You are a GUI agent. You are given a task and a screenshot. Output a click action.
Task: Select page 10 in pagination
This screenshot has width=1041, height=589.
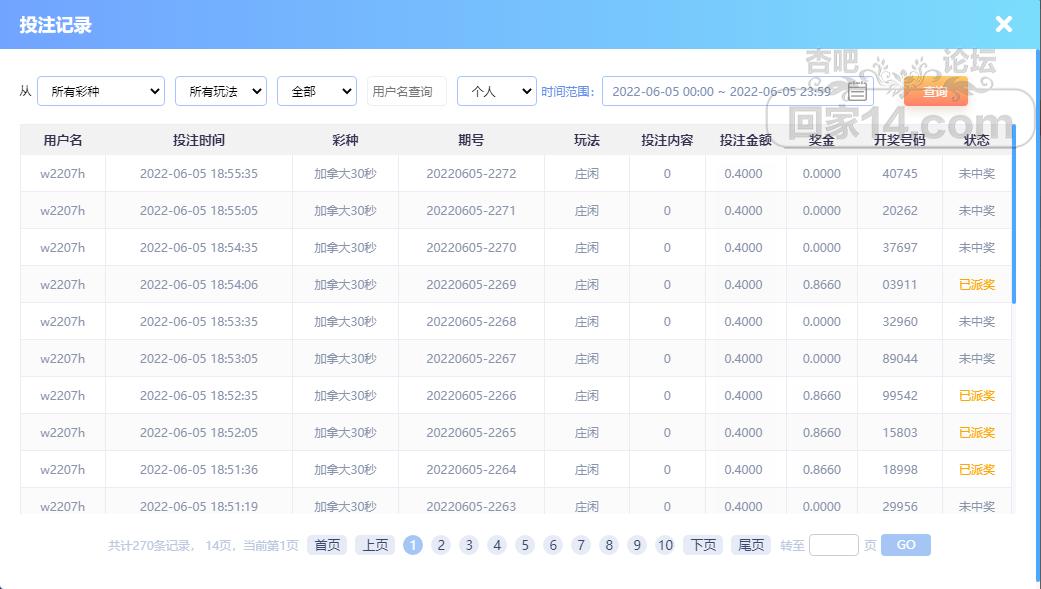(x=665, y=545)
